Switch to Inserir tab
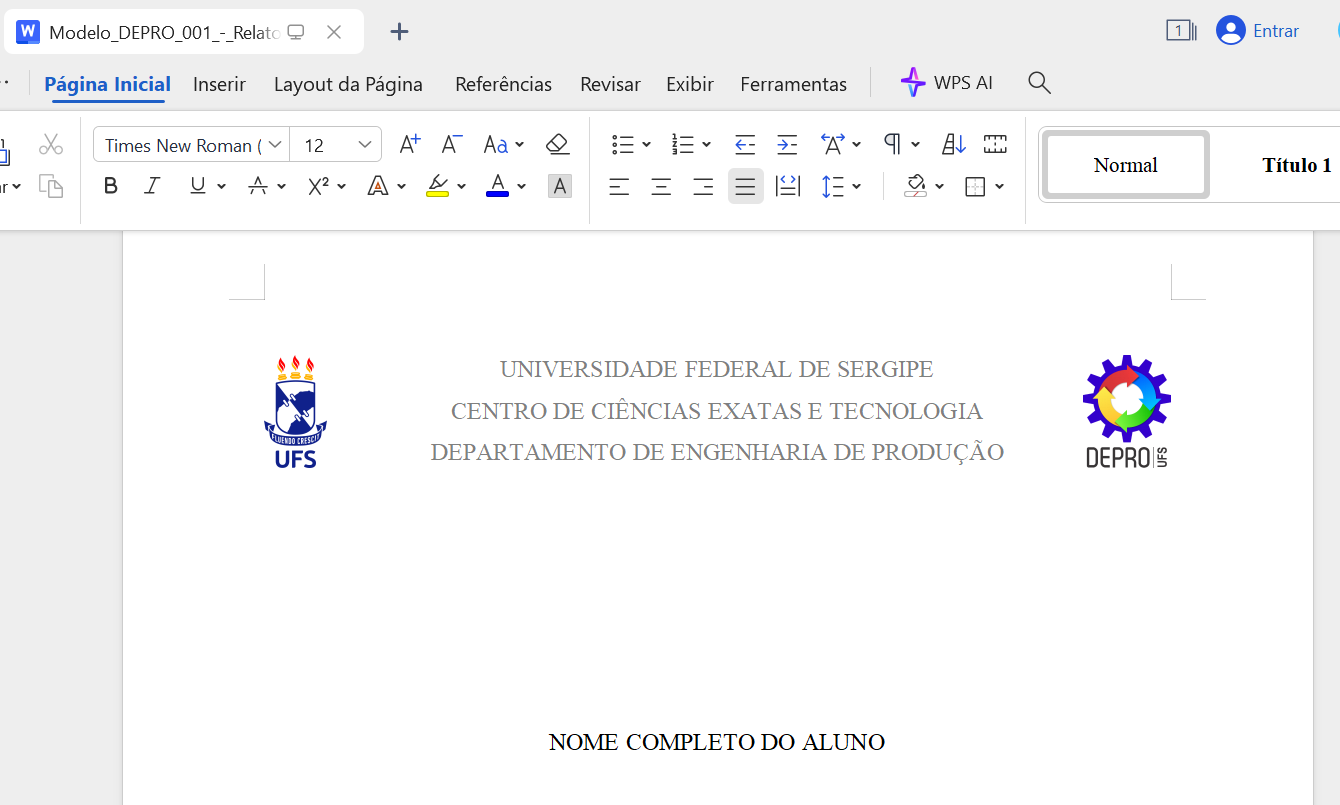The image size is (1340, 805). 219,84
